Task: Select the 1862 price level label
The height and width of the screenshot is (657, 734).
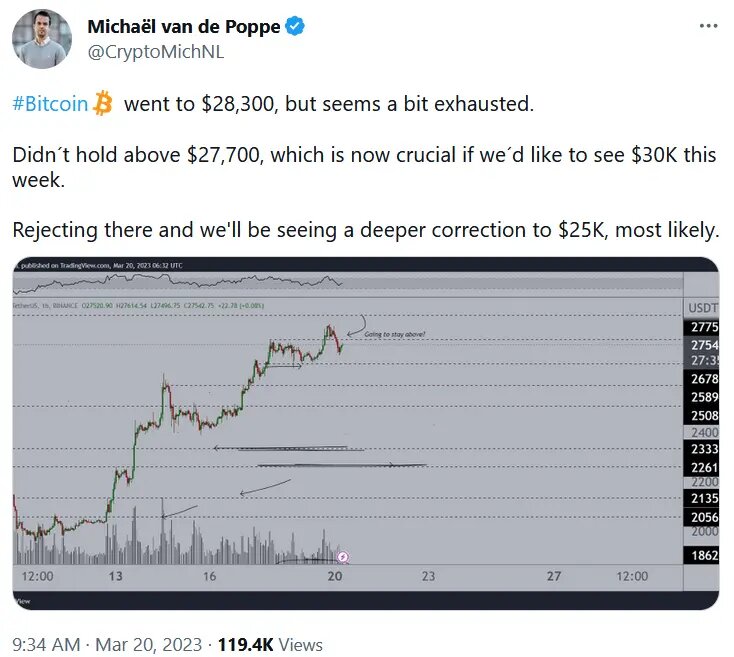Action: [x=702, y=555]
